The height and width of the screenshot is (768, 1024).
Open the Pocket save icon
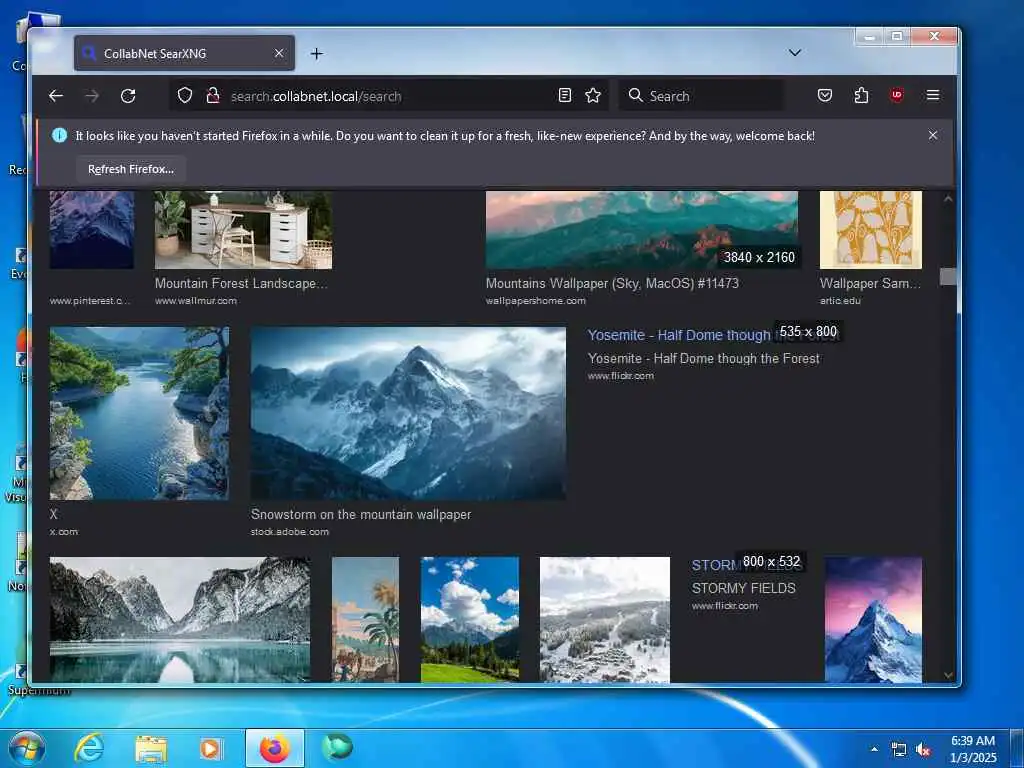[x=825, y=95]
